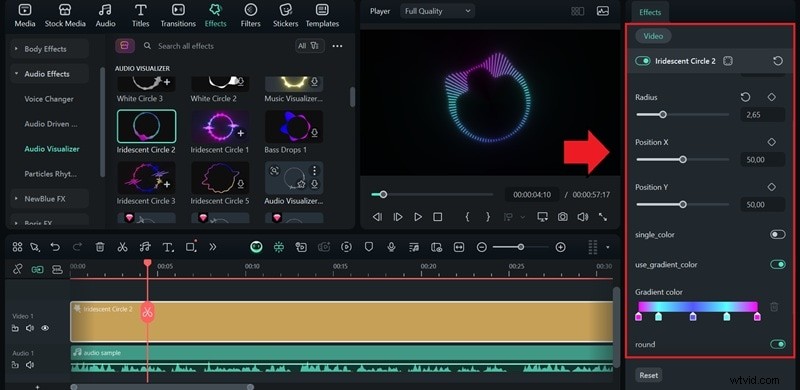This screenshot has width=800, height=390.
Task: Toggle the round switch
Action: [x=778, y=345]
